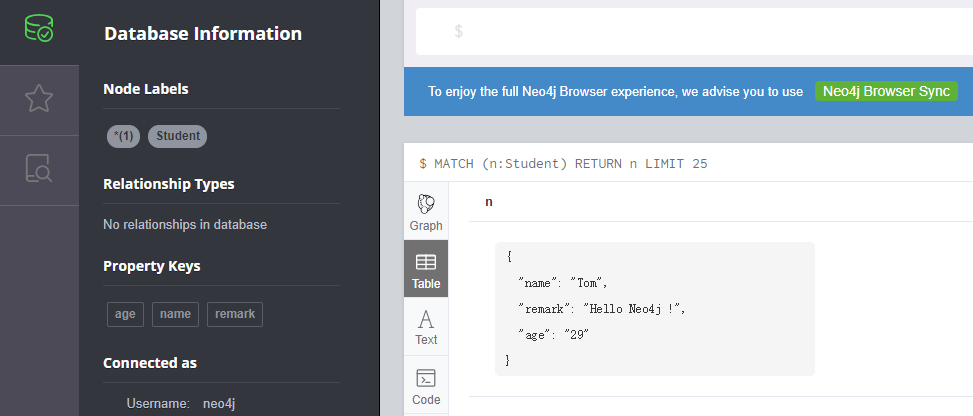Click the JSON result cell for Tom
Screen dimensions: 973x416
click(654, 308)
